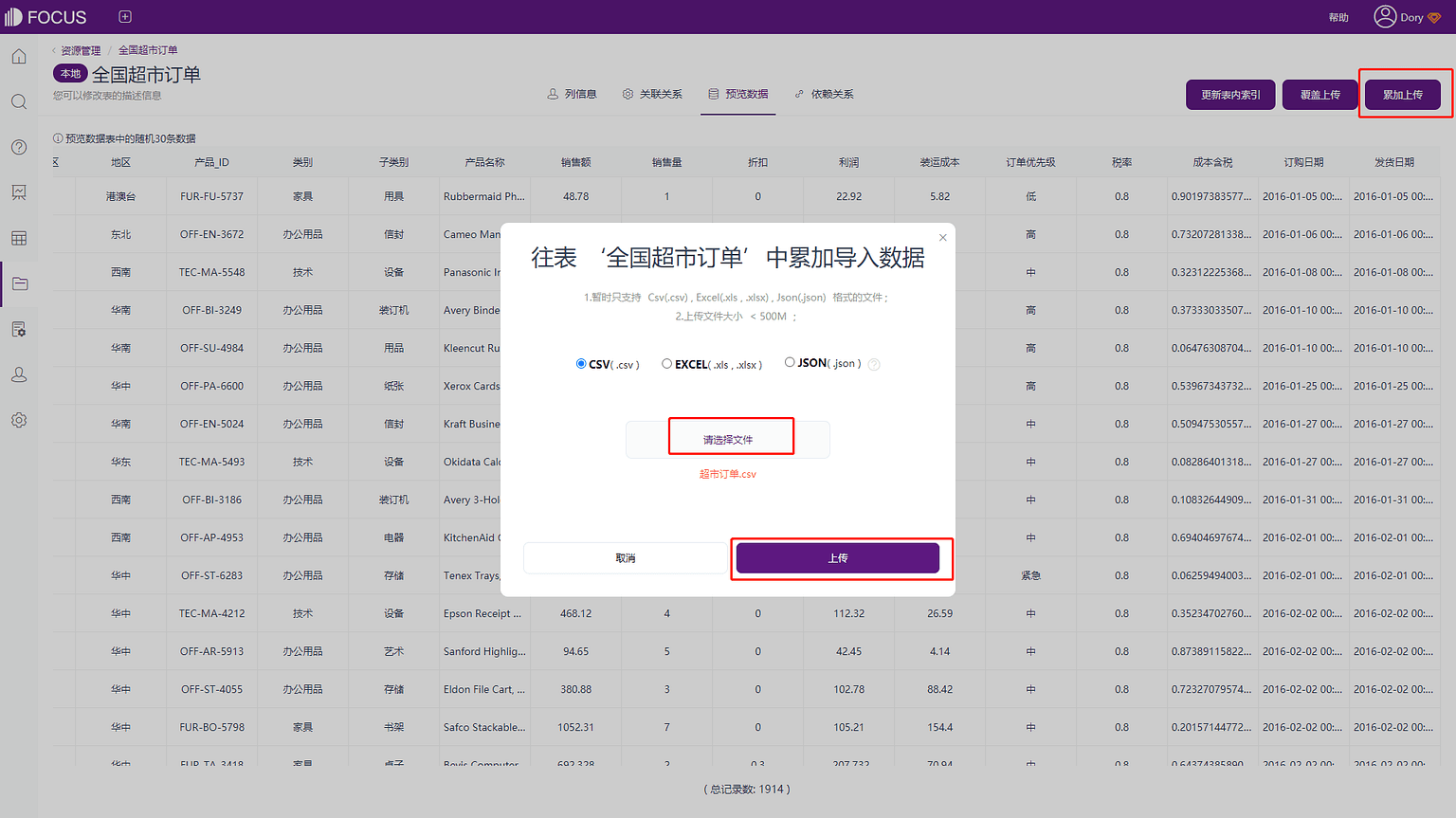Click the 全国超市订单 breadcrumb link
Viewport: 1456px width, 818px height.
(148, 50)
